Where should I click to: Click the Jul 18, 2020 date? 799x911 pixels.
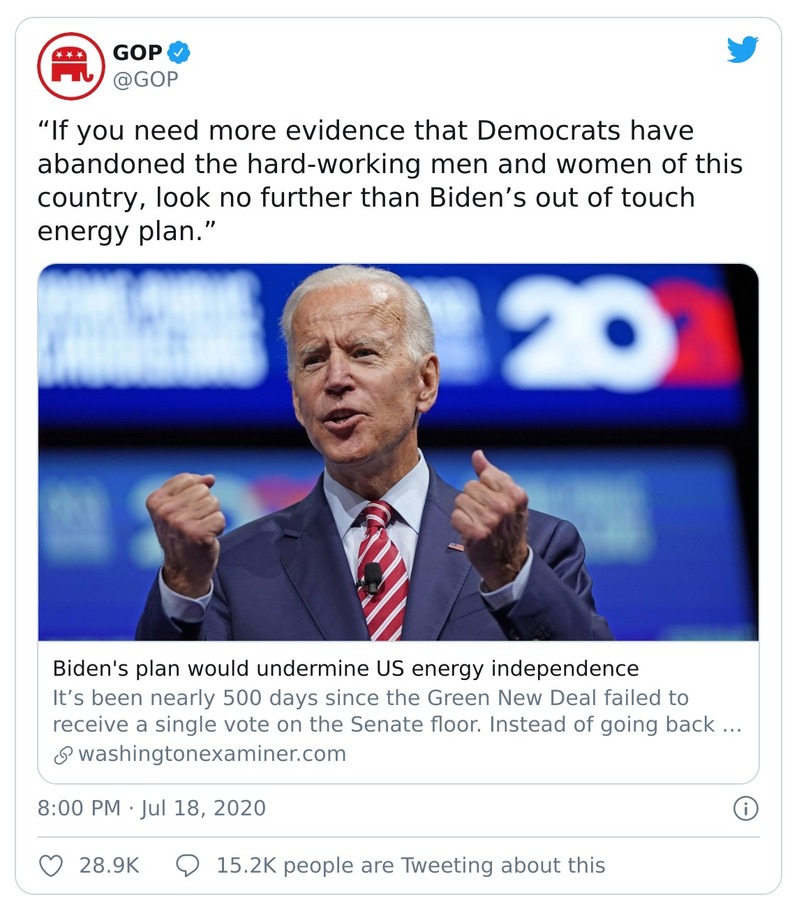pyautogui.click(x=204, y=808)
